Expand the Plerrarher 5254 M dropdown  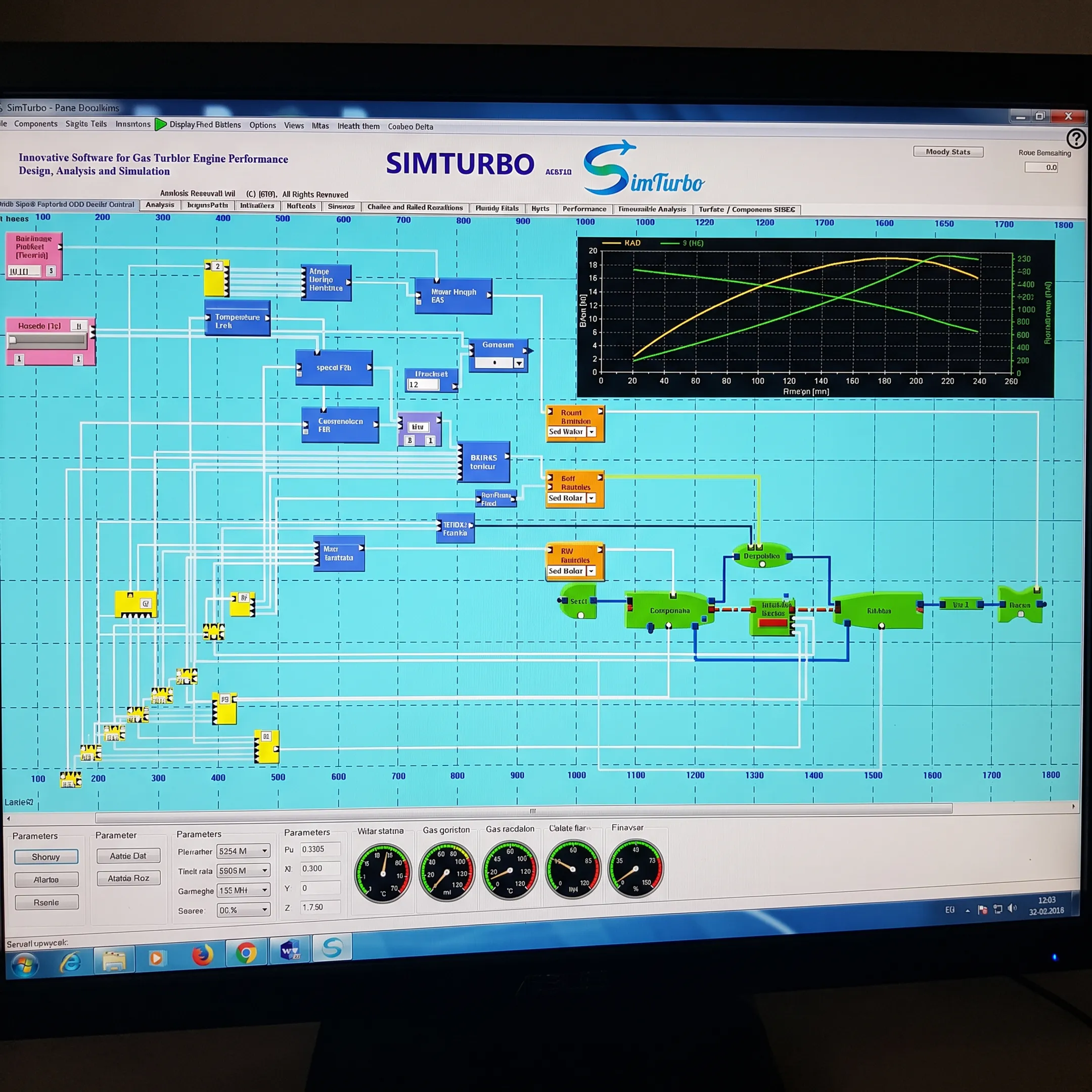tap(244, 851)
